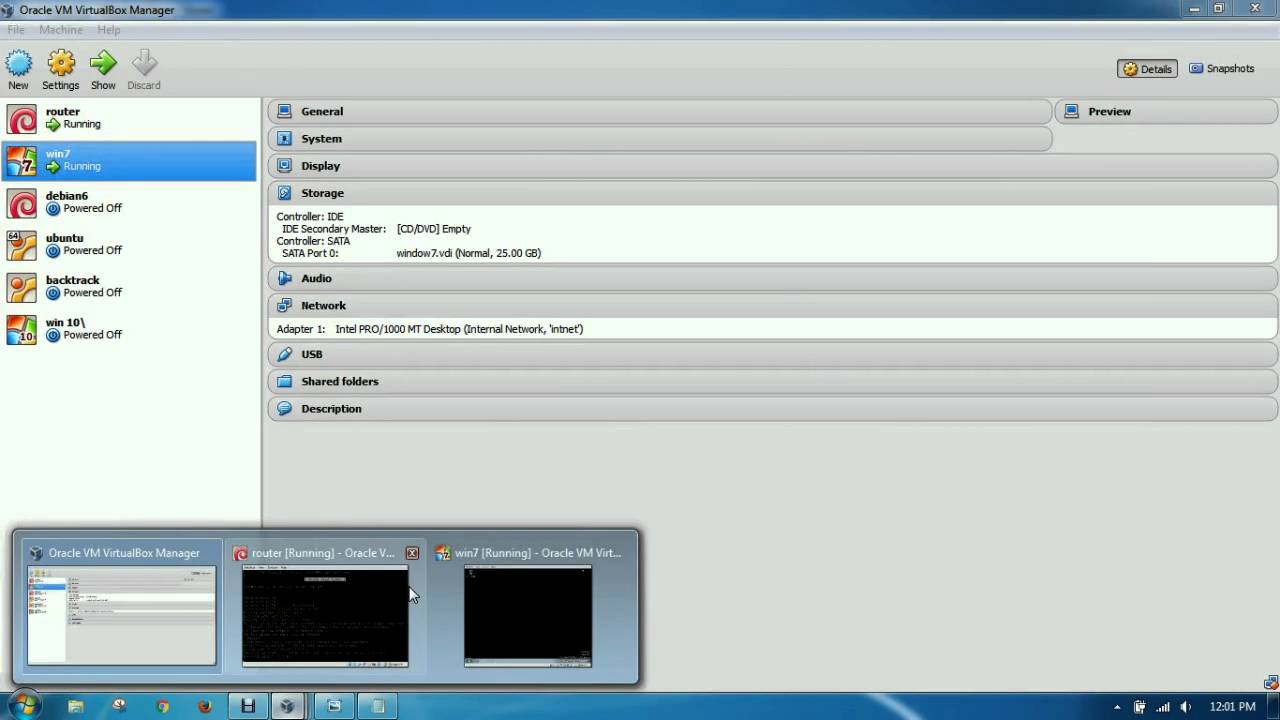Expand the Audio section header
1280x720 pixels.
coord(773,278)
